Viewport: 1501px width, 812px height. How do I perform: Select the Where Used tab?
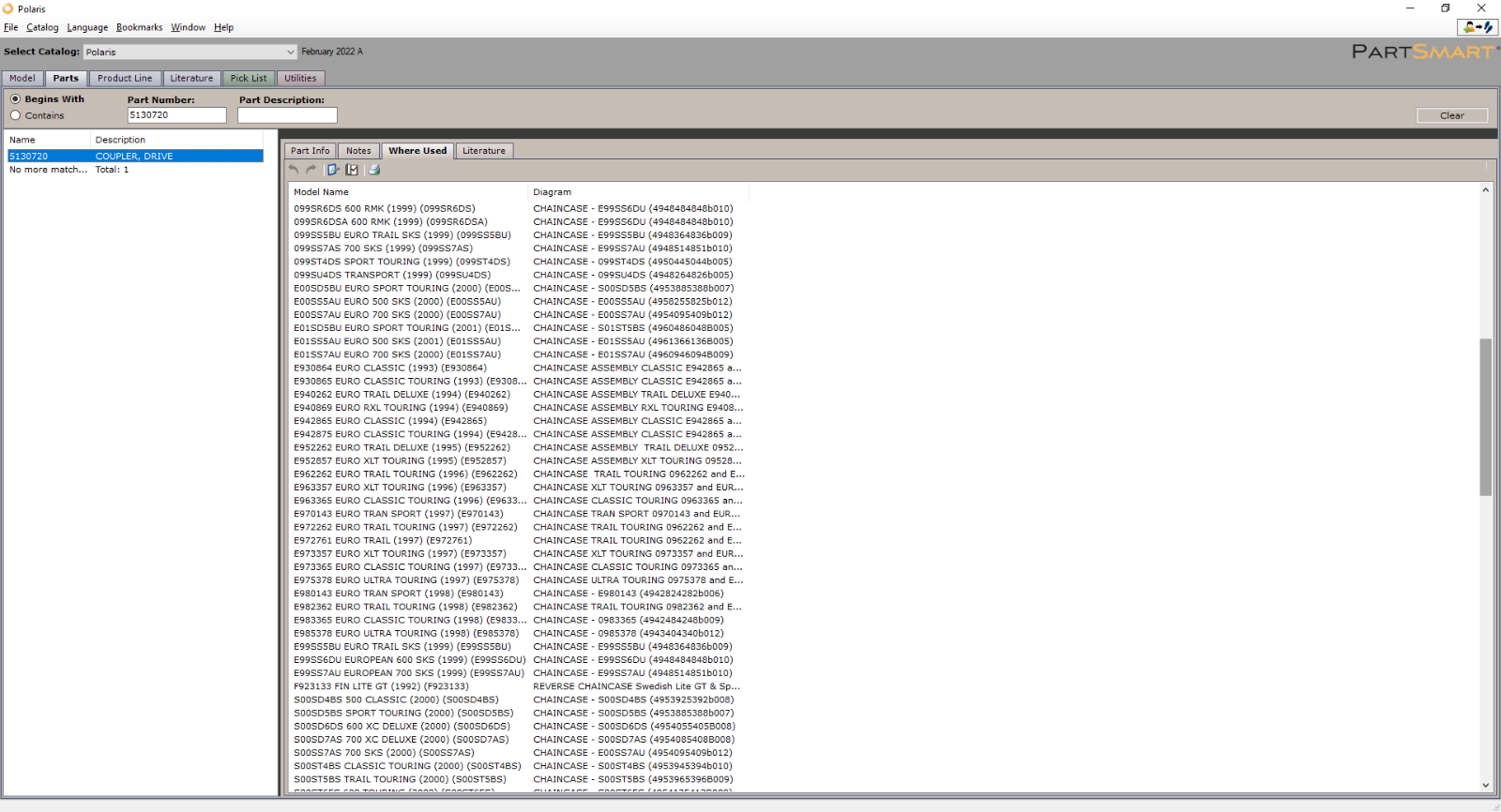click(x=417, y=150)
